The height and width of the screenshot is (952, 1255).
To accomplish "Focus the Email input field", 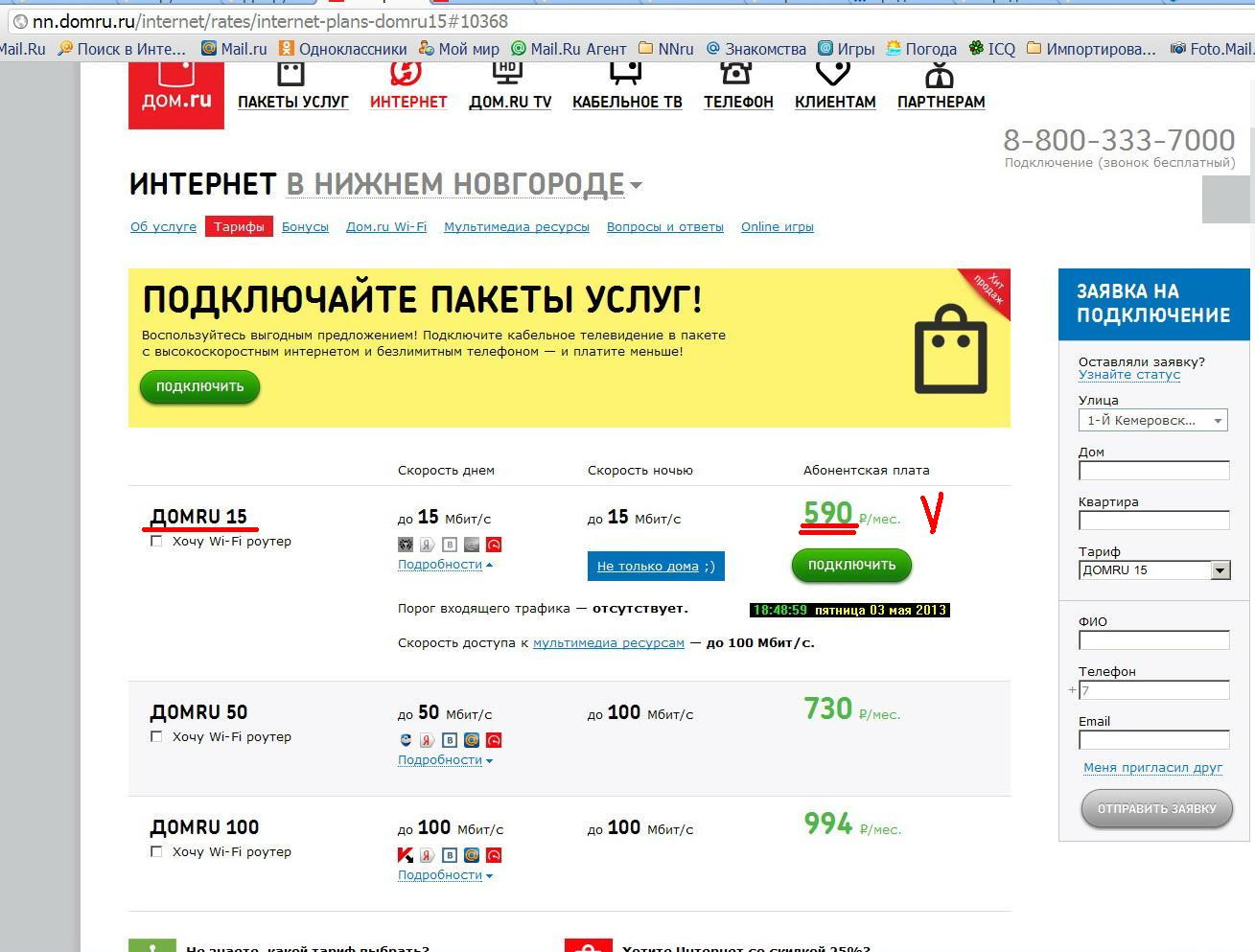I will click(1153, 740).
